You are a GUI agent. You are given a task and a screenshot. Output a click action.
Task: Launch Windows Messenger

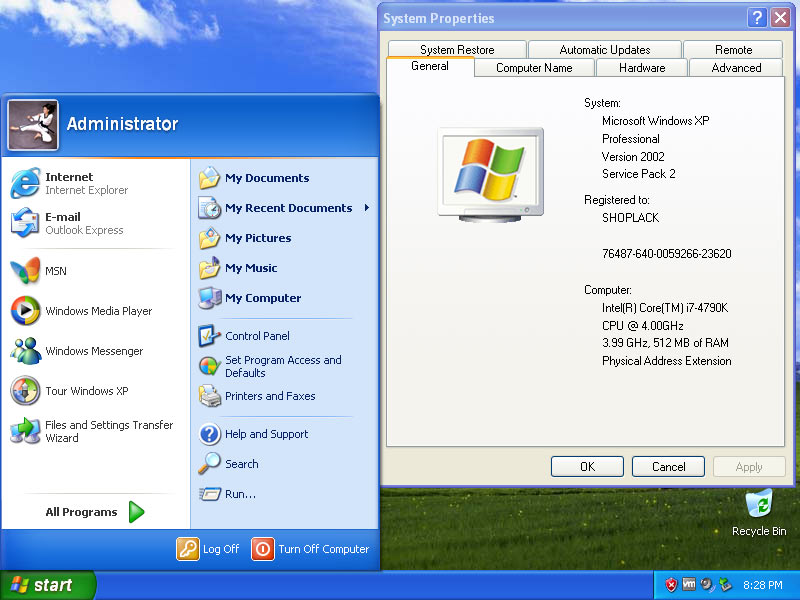pos(77,351)
